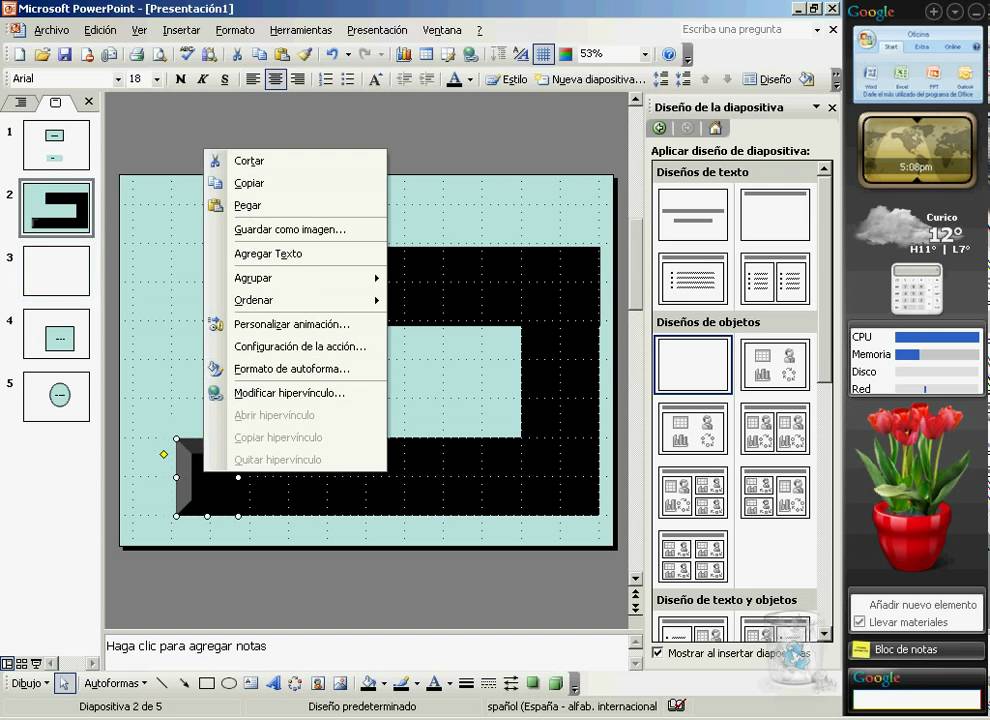This screenshot has height=720, width=990.
Task: Click the home icon in the task pane
Action: [714, 128]
